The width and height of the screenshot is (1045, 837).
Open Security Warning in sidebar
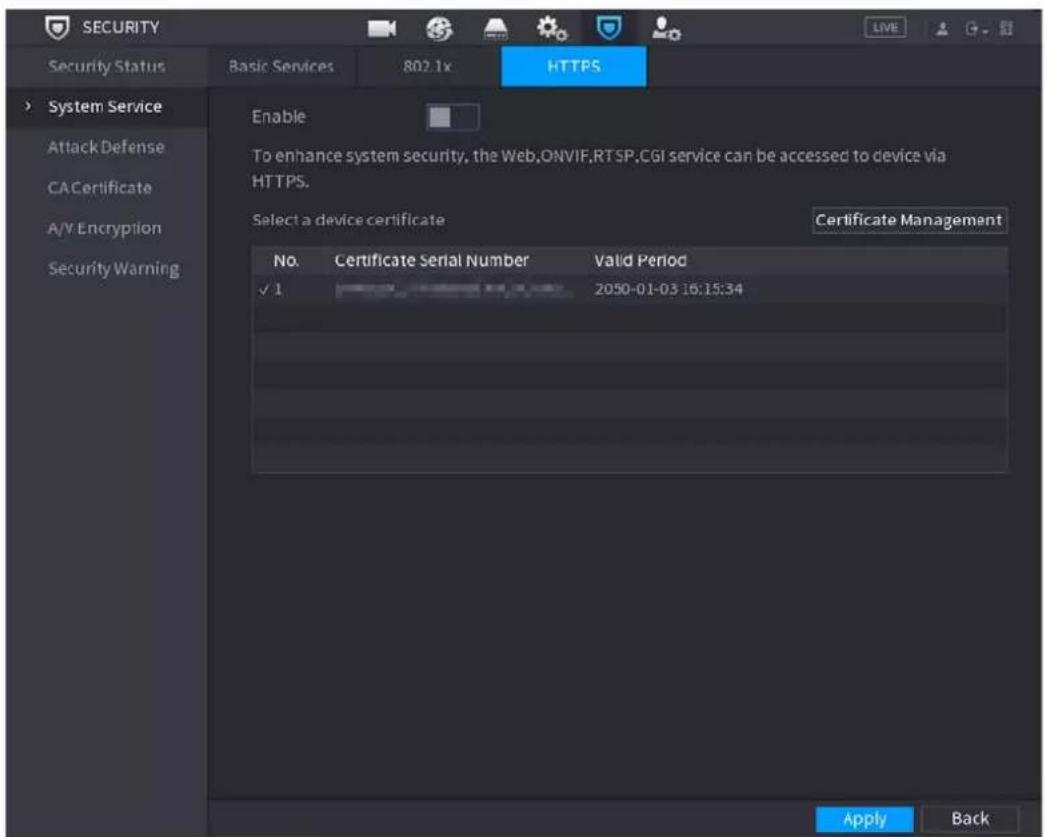(113, 269)
